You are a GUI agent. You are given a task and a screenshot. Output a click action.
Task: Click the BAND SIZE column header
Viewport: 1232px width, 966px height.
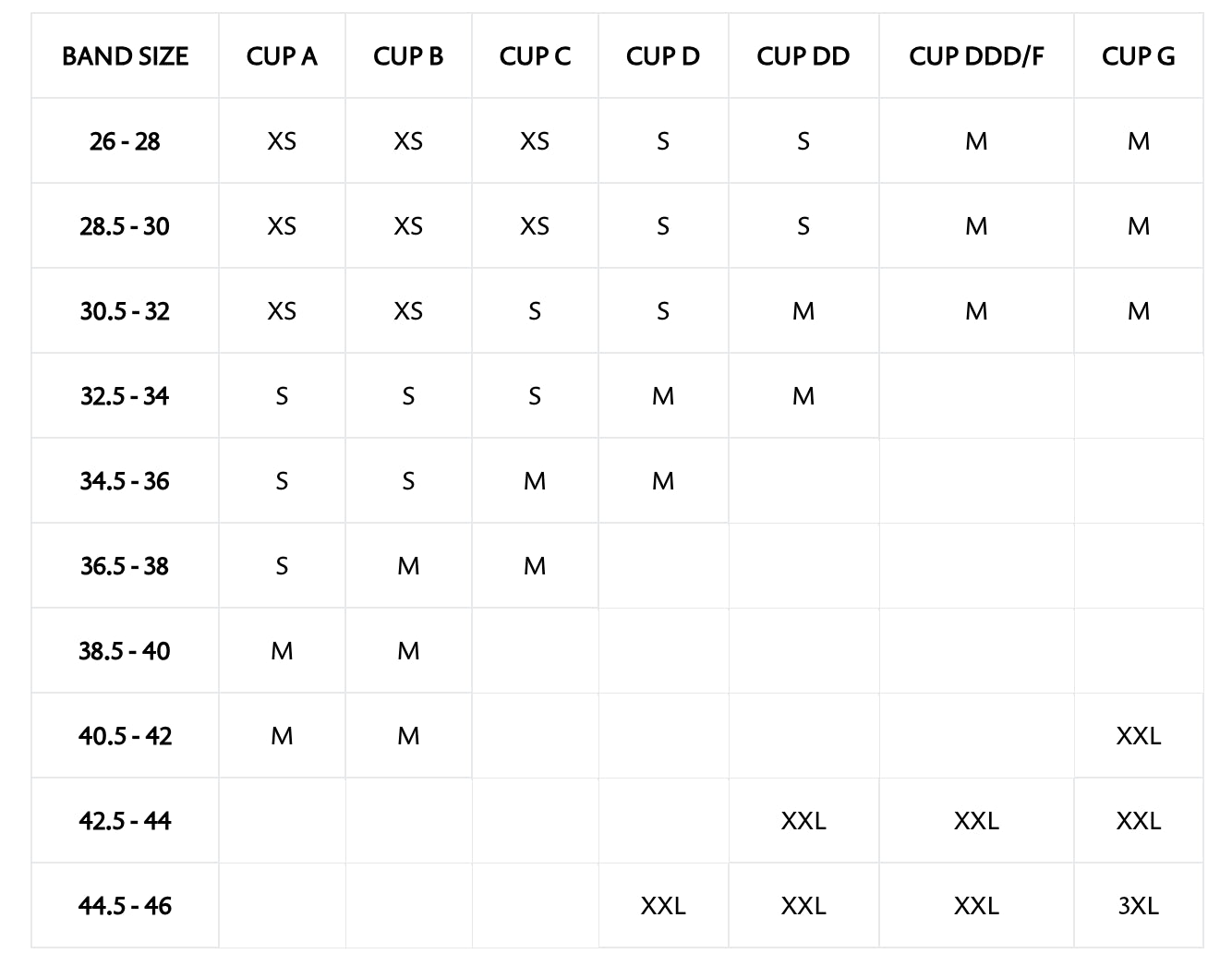tap(125, 56)
